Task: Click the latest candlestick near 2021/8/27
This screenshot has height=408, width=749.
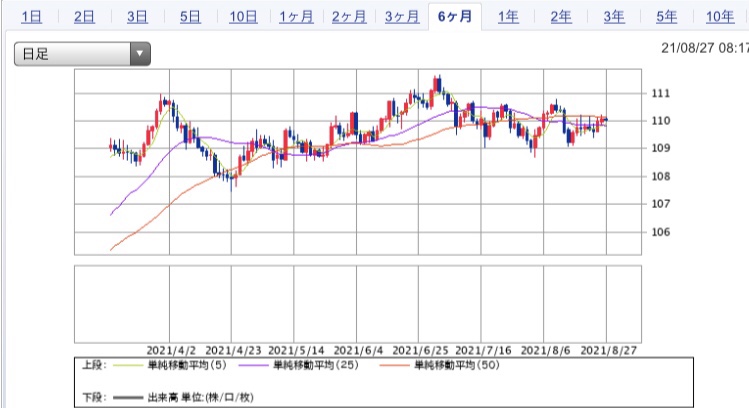Action: (x=606, y=119)
